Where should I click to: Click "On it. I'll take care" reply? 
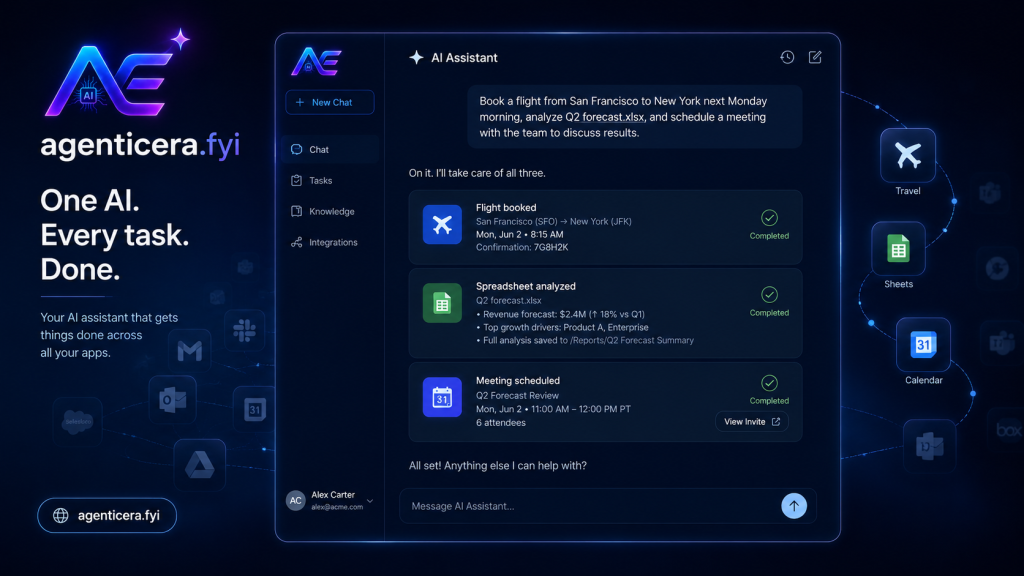click(477, 173)
